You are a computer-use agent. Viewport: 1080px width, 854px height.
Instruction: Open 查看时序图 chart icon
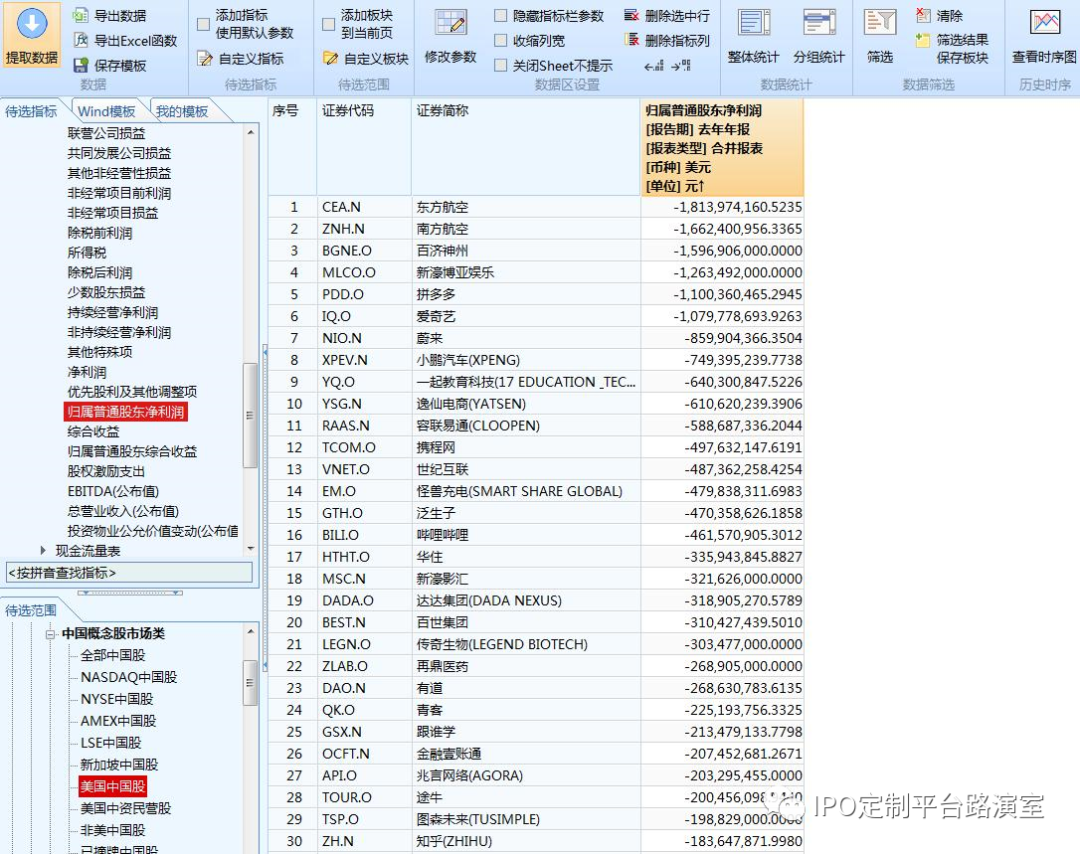click(1045, 23)
